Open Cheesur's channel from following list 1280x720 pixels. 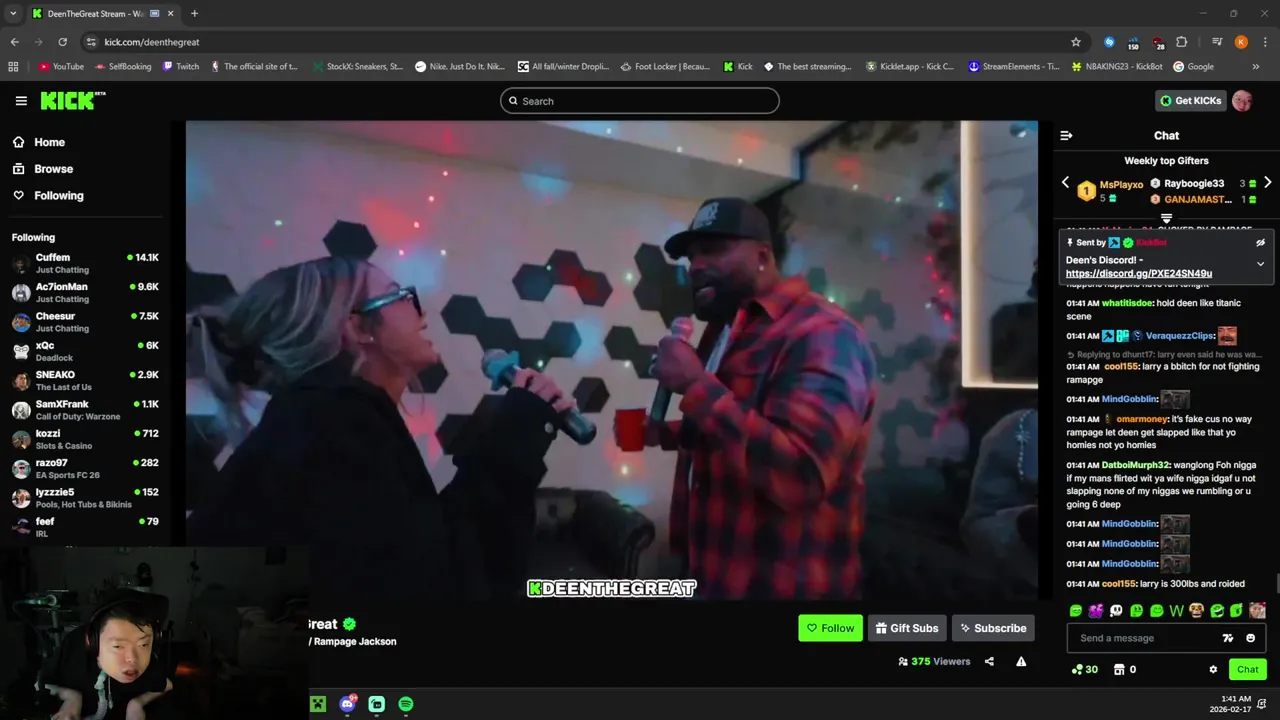pos(85,322)
